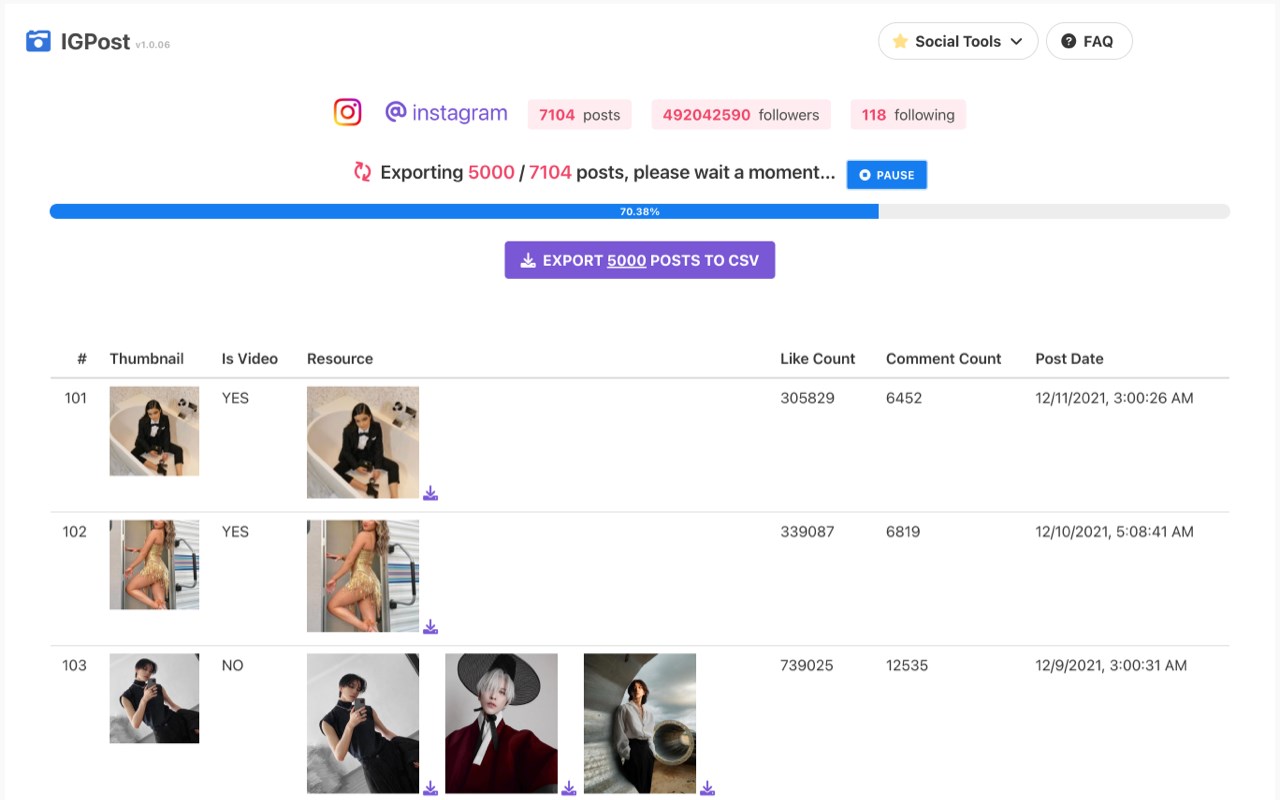
Task: Click like count 305829
Action: 807,398
